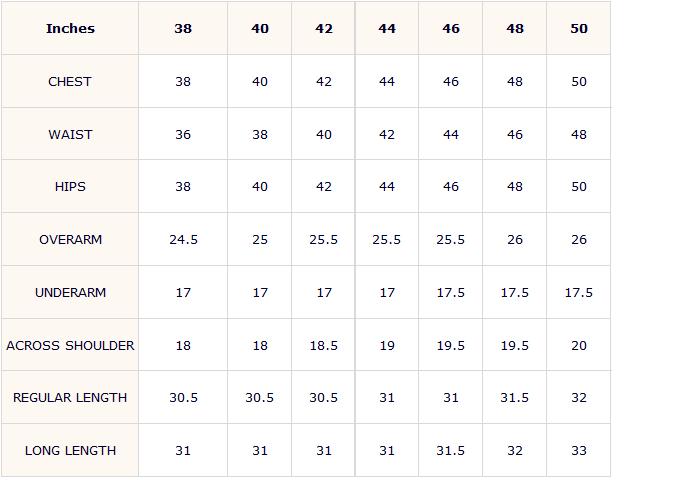The width and height of the screenshot is (678, 480).
Task: Click the ACROSS SHOULDER row label
Action: [70, 346]
